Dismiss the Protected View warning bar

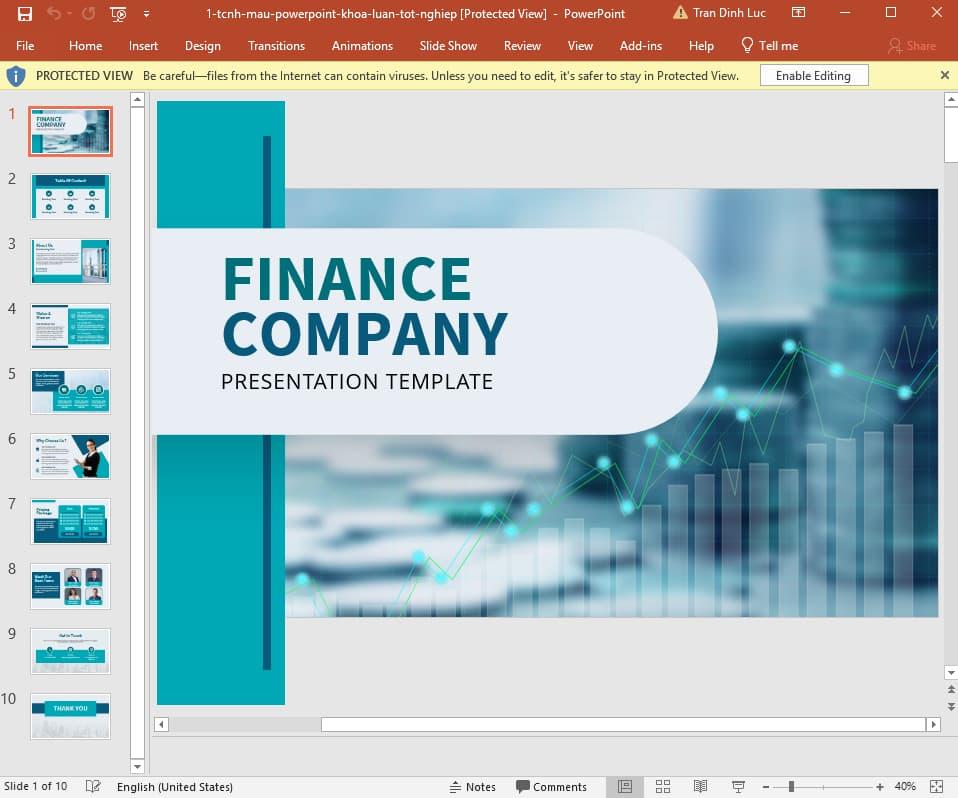(944, 74)
